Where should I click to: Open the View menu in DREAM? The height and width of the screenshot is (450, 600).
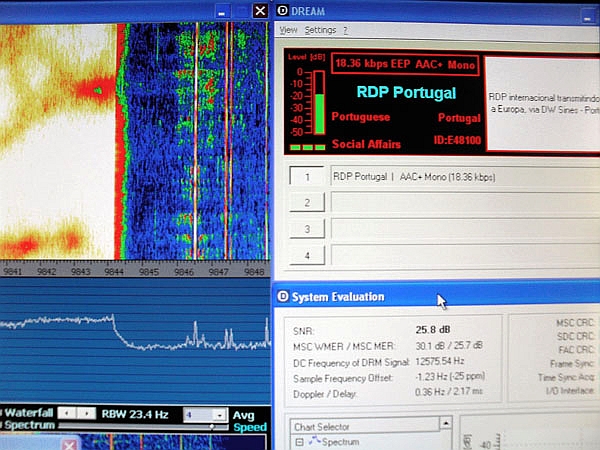pyautogui.click(x=288, y=30)
